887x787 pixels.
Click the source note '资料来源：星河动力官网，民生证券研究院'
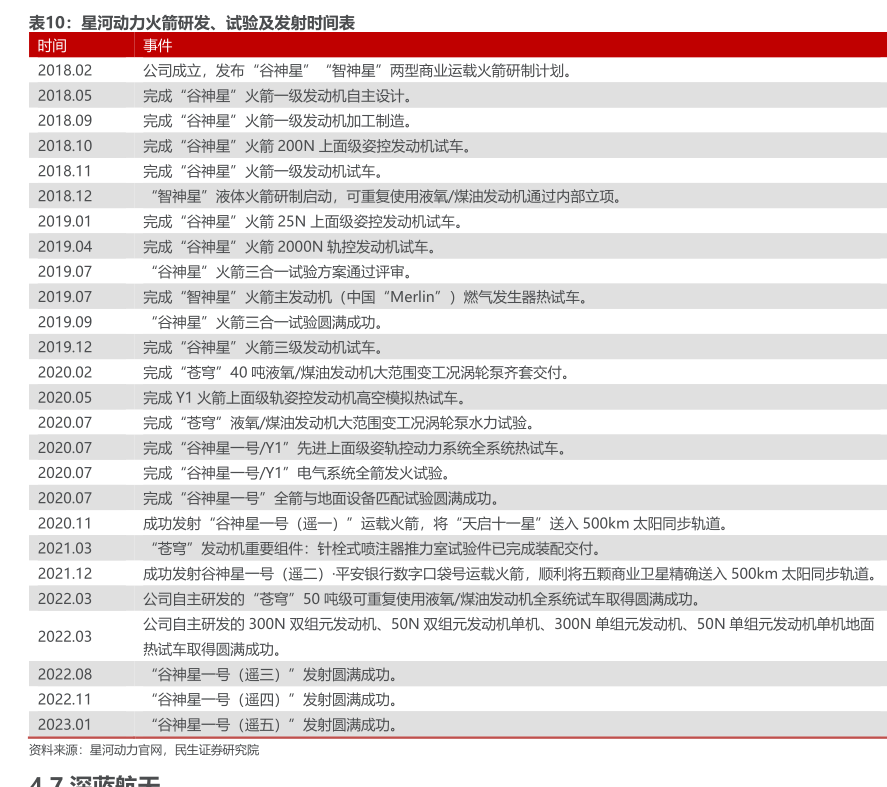coord(144,750)
